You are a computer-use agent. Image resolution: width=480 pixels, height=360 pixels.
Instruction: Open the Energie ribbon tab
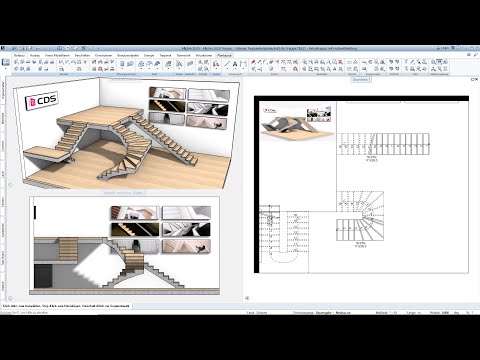(x=149, y=55)
